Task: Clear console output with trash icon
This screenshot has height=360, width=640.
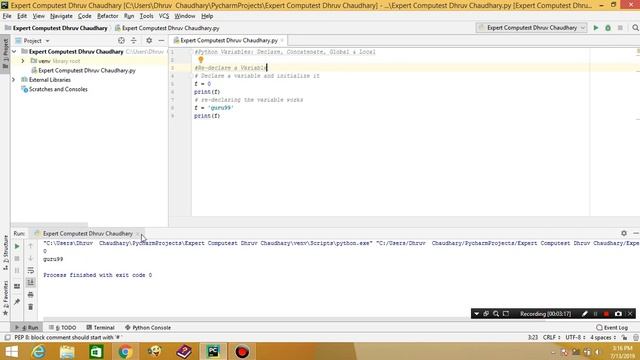Action: coord(31,307)
